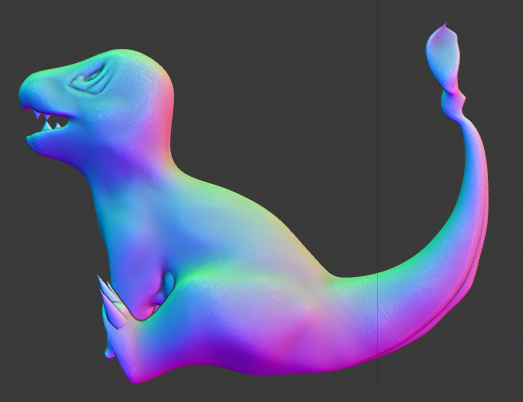
Task: Click the flame-shaped tip of the tail
Action: 444,58
